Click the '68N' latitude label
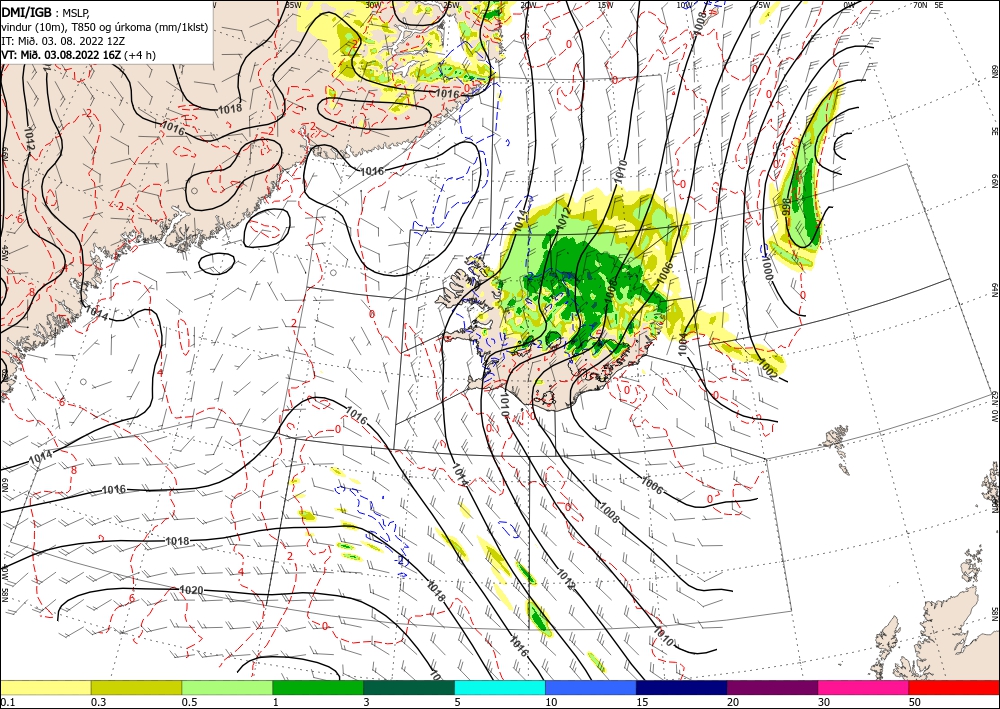The width and height of the screenshot is (1000, 709). [994, 71]
